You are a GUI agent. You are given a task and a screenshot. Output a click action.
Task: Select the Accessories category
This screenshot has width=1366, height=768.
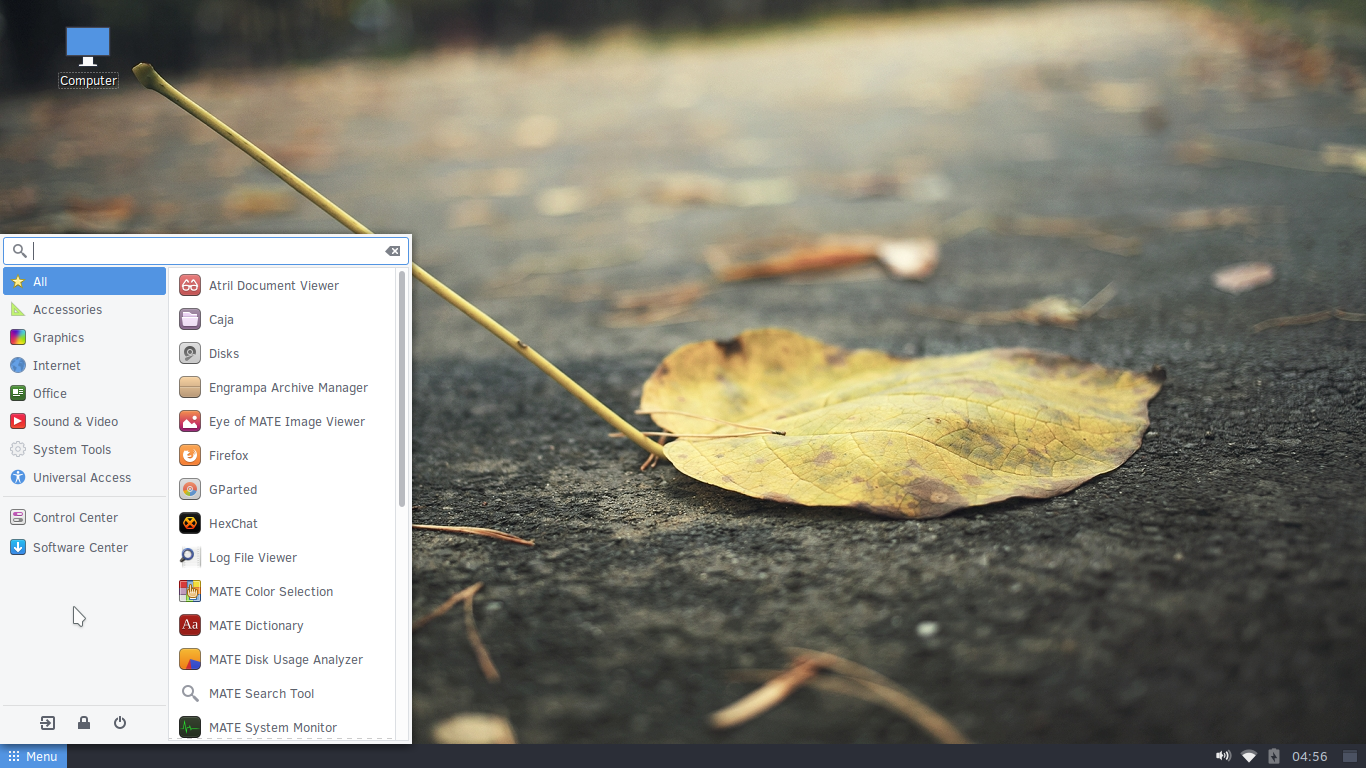84,309
